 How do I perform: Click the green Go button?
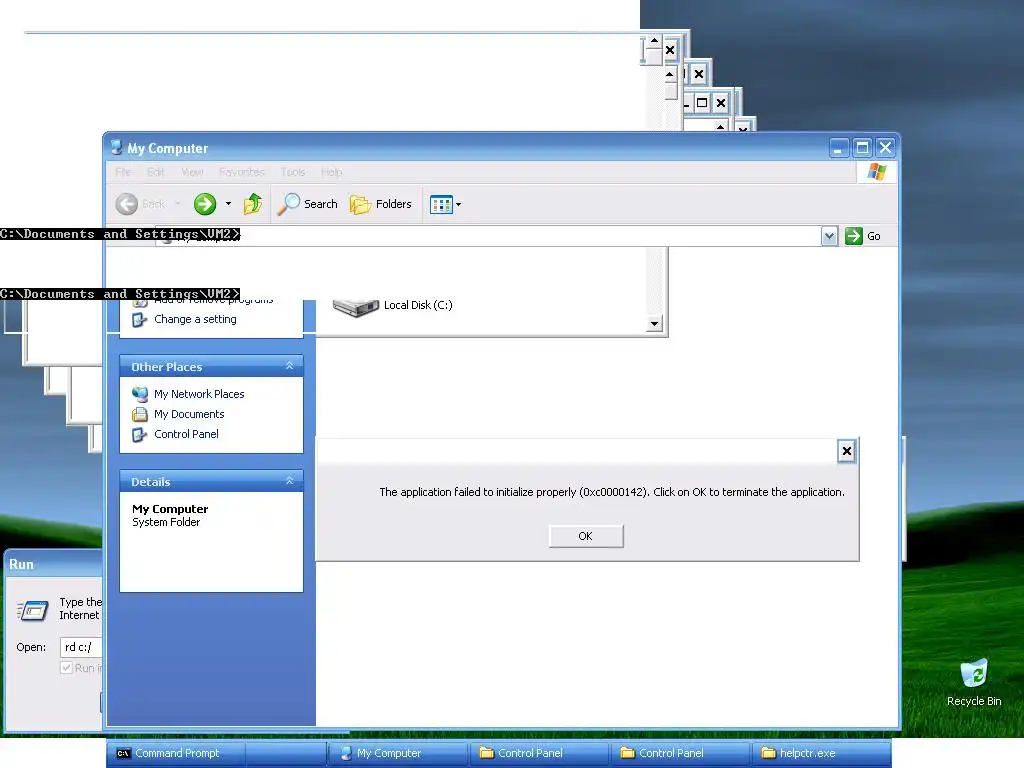point(863,236)
